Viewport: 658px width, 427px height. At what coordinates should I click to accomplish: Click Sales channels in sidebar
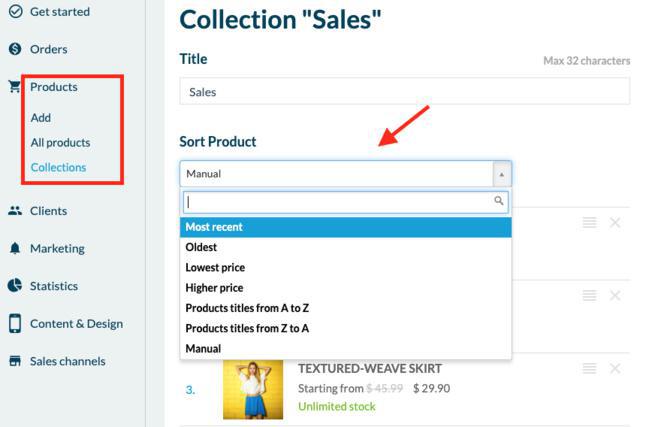[x=68, y=361]
